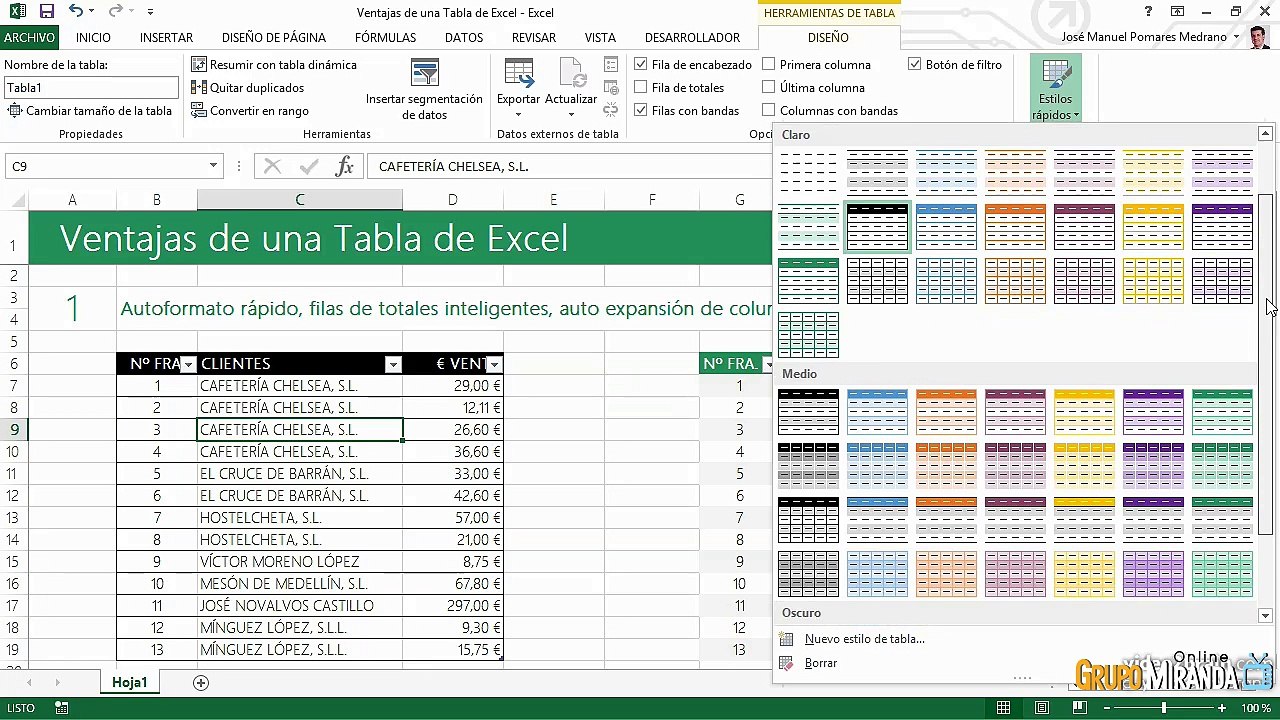This screenshot has width=1280, height=720.
Task: Switch to the DATOS tab
Action: [x=464, y=38]
